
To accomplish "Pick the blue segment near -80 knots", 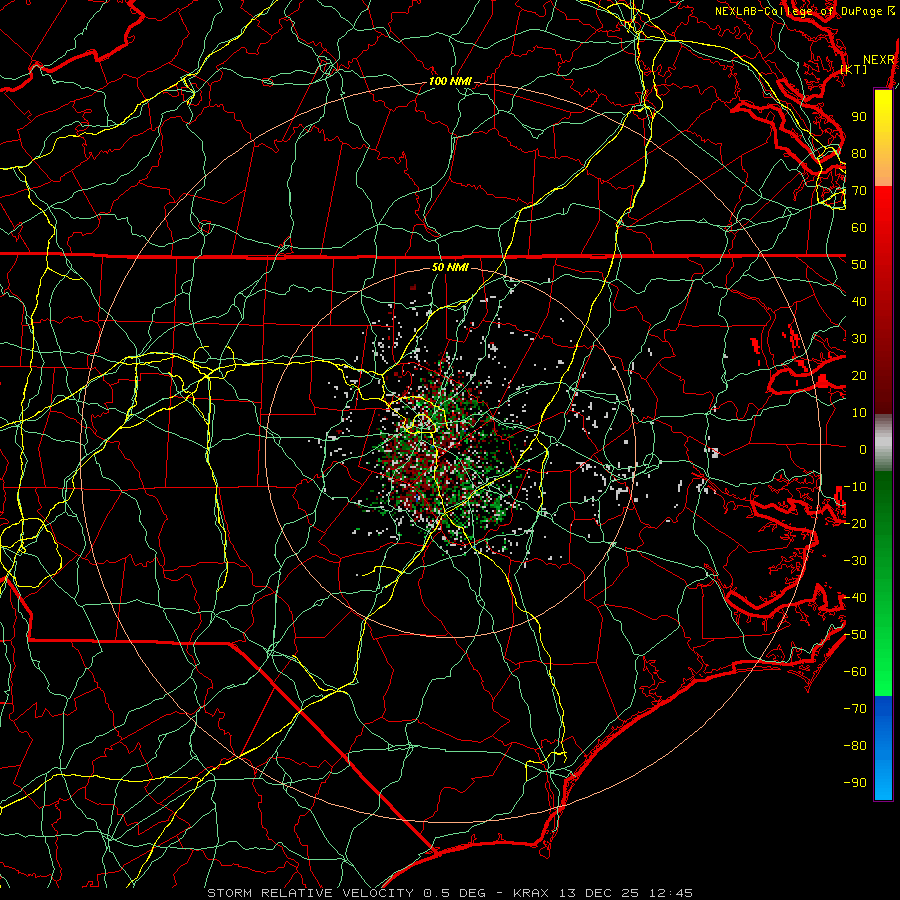I will 883,746.
